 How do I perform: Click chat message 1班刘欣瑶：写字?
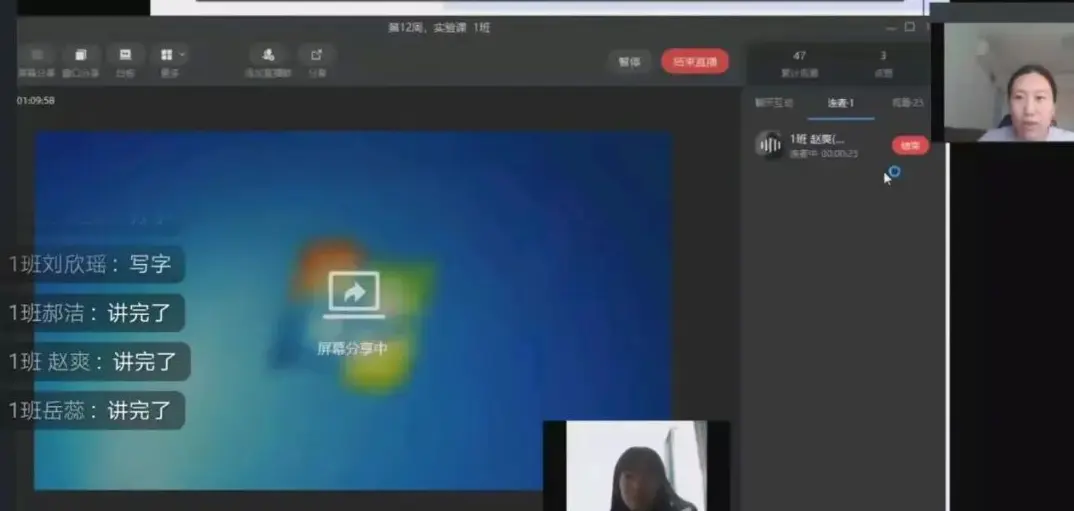click(x=90, y=264)
